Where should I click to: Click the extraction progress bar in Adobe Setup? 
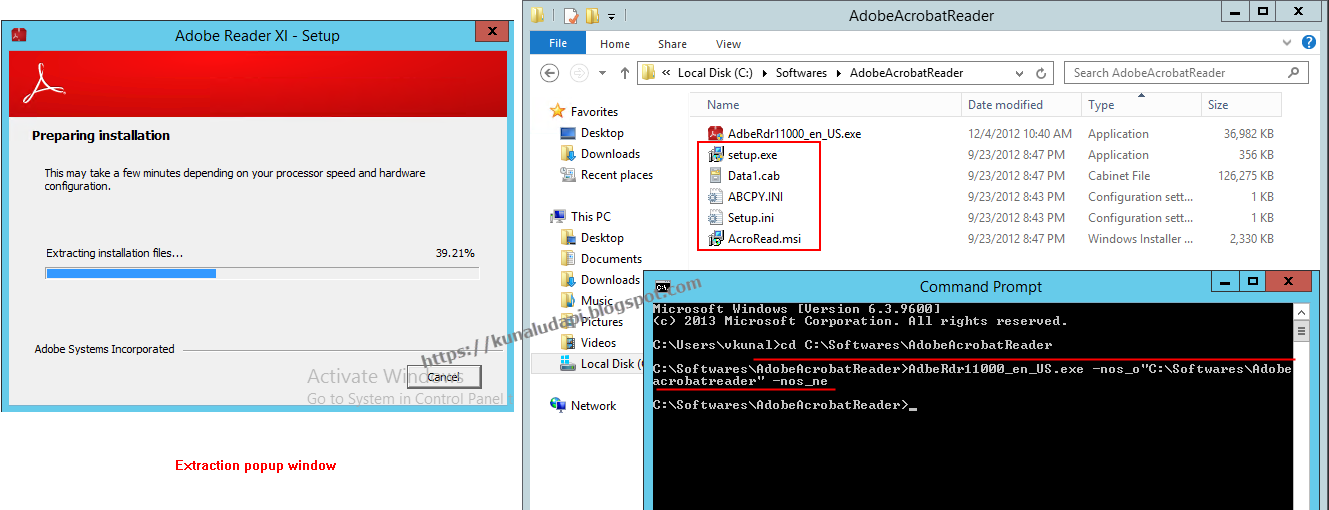(x=262, y=273)
